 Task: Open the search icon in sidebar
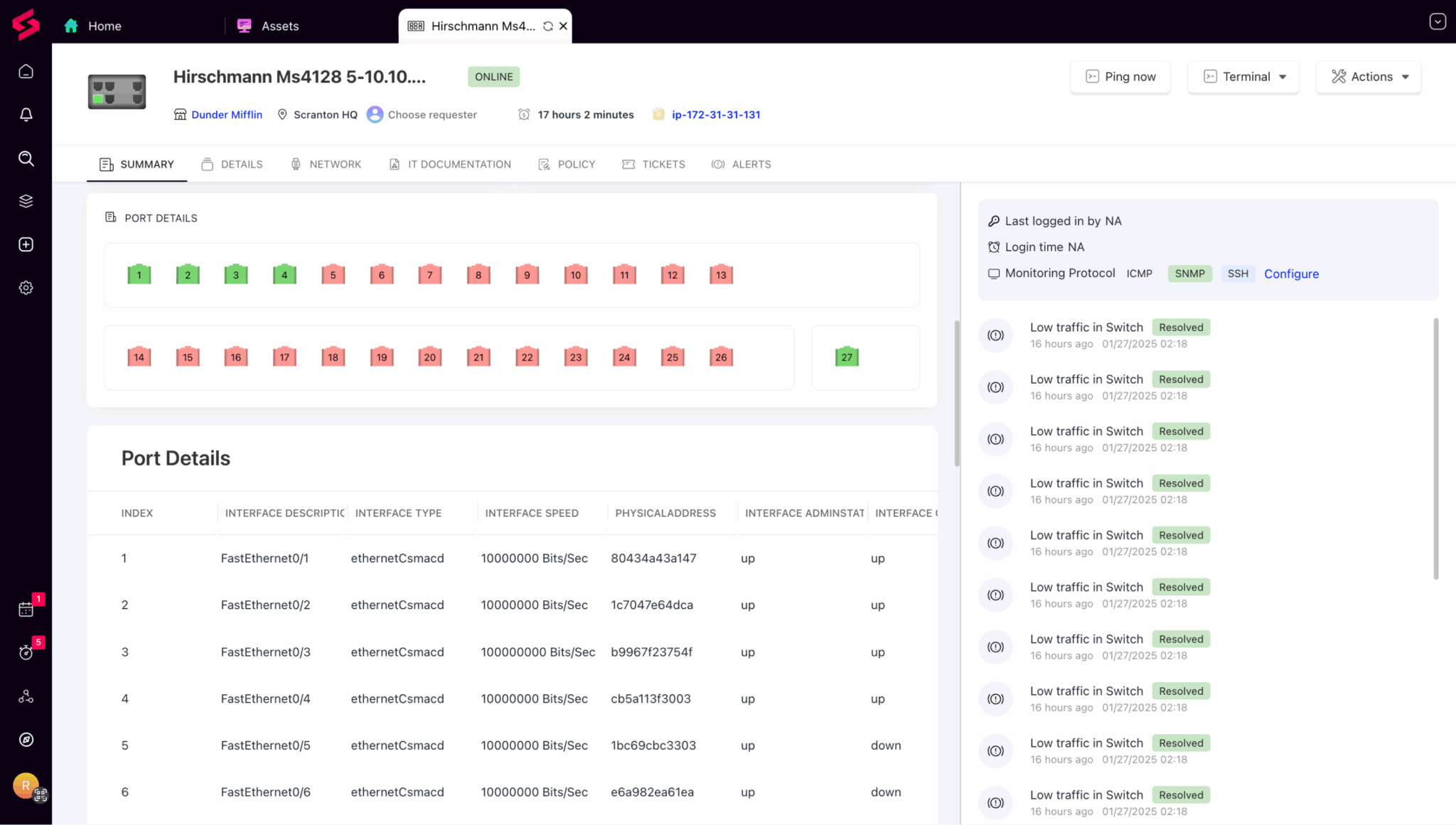click(26, 158)
